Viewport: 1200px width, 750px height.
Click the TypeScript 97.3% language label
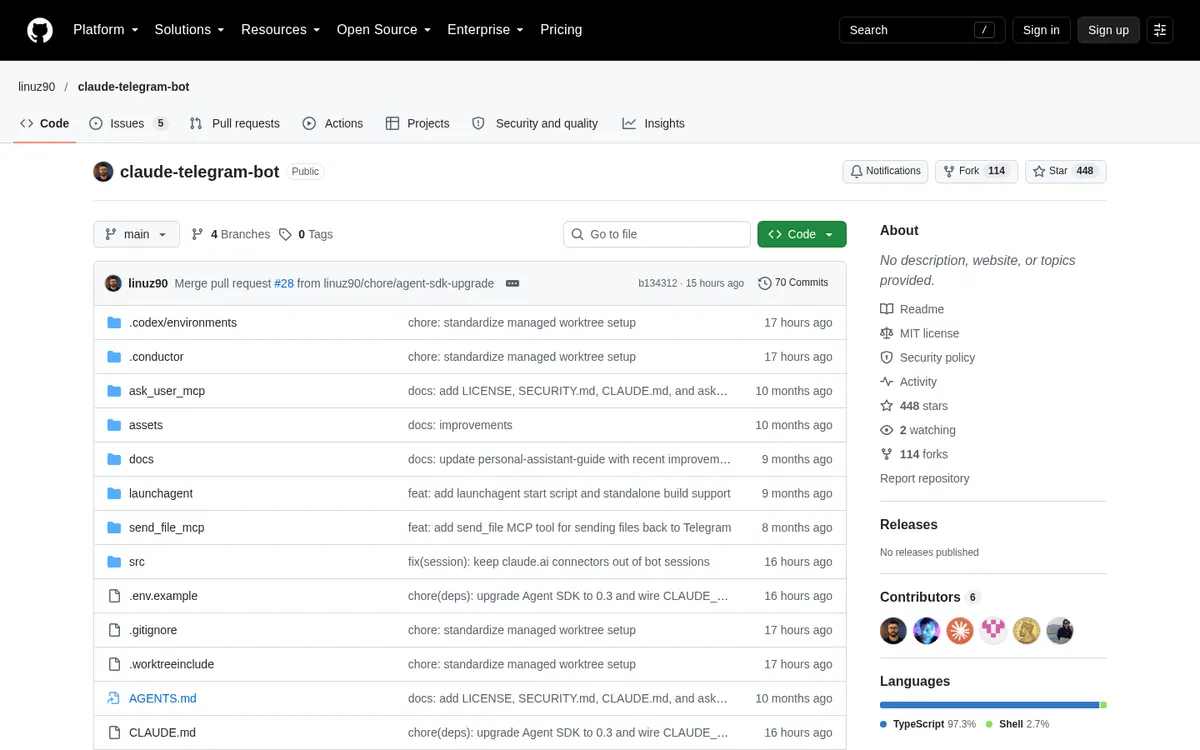[928, 724]
